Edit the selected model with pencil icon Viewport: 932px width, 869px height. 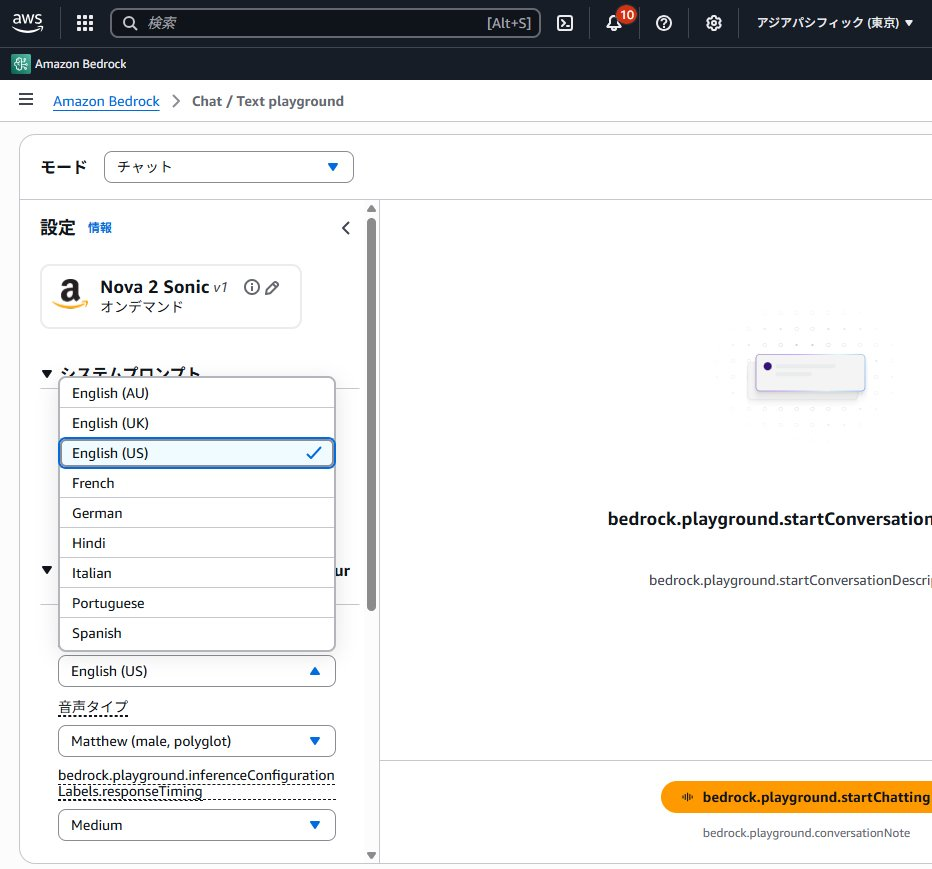point(272,288)
